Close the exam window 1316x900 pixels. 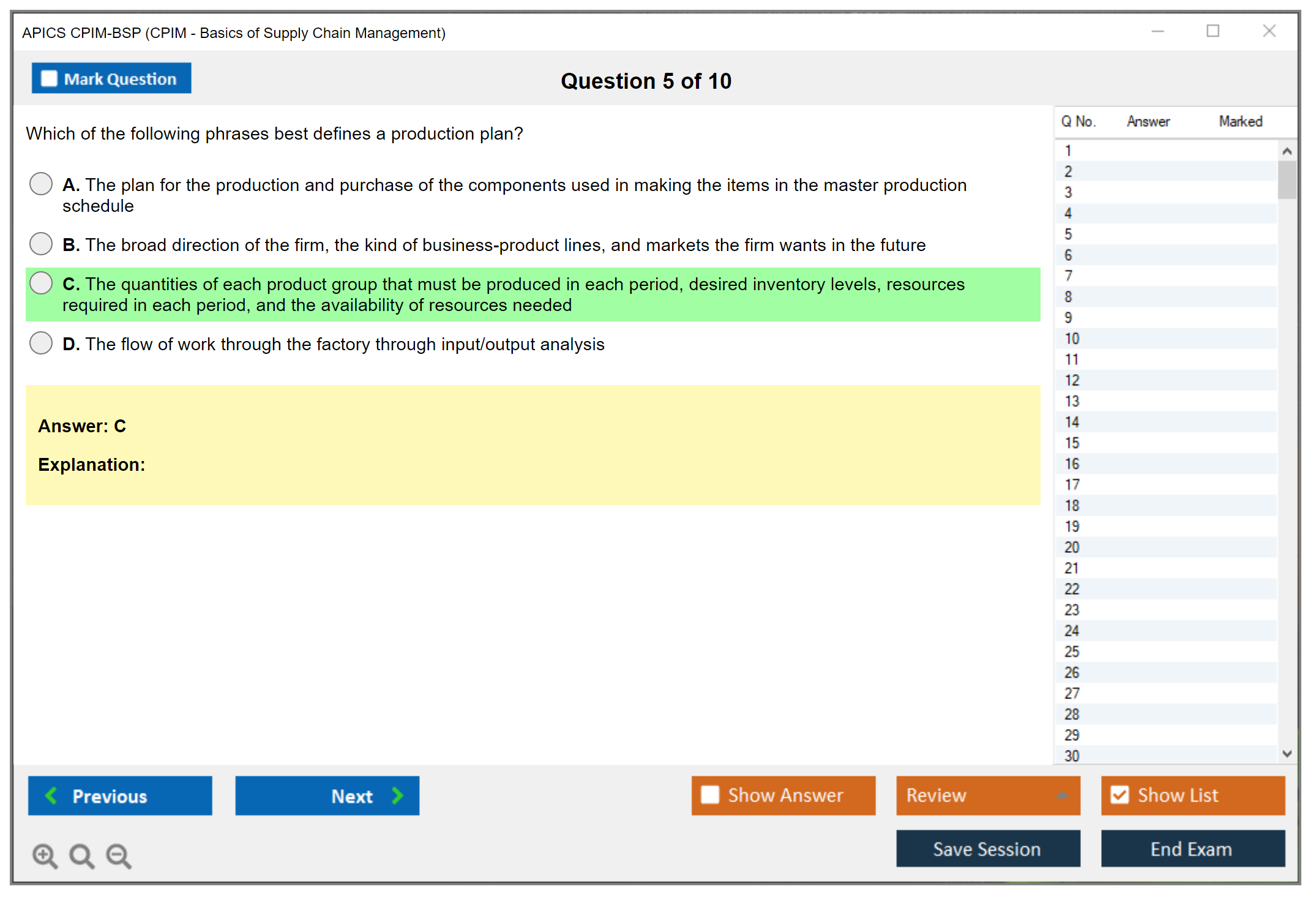[x=1269, y=31]
